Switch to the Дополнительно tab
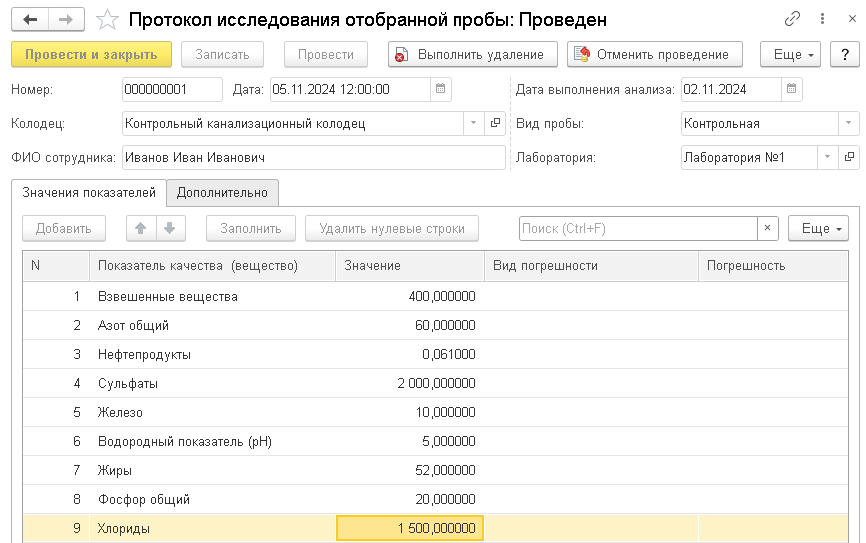 point(223,192)
